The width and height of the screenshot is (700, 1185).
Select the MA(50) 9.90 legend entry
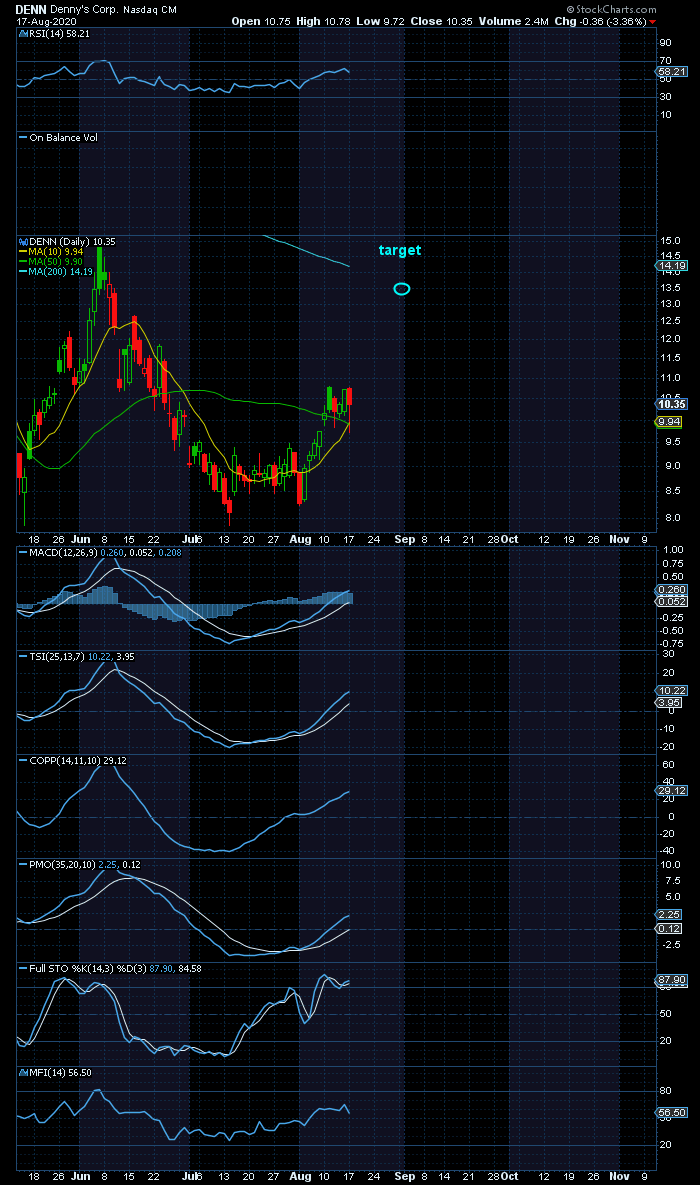pyautogui.click(x=50, y=261)
